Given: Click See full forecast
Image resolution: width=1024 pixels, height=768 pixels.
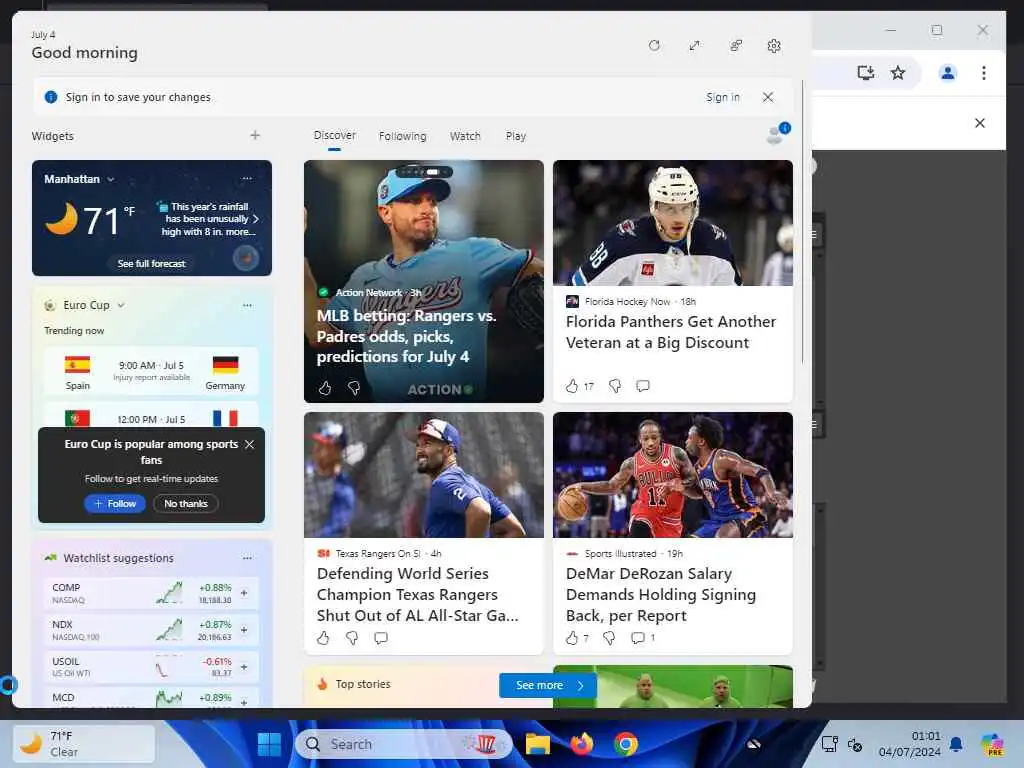Looking at the screenshot, I should (x=152, y=263).
